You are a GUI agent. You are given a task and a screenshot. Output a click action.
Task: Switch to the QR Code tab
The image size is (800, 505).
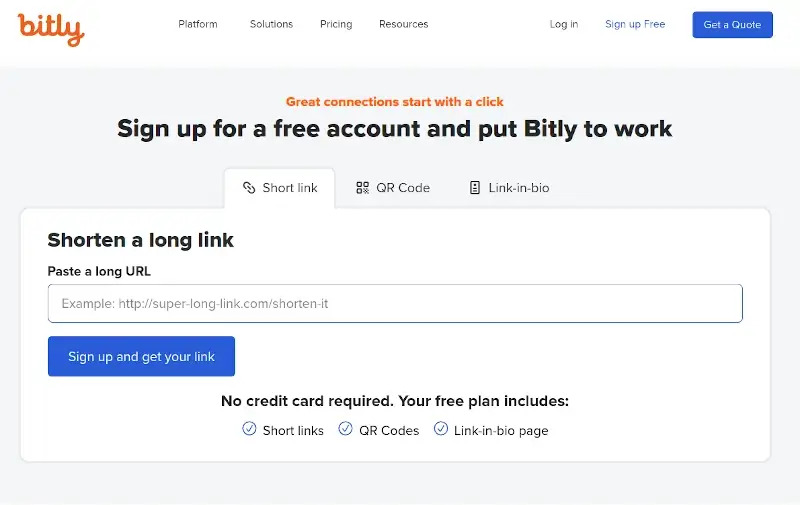pos(393,188)
